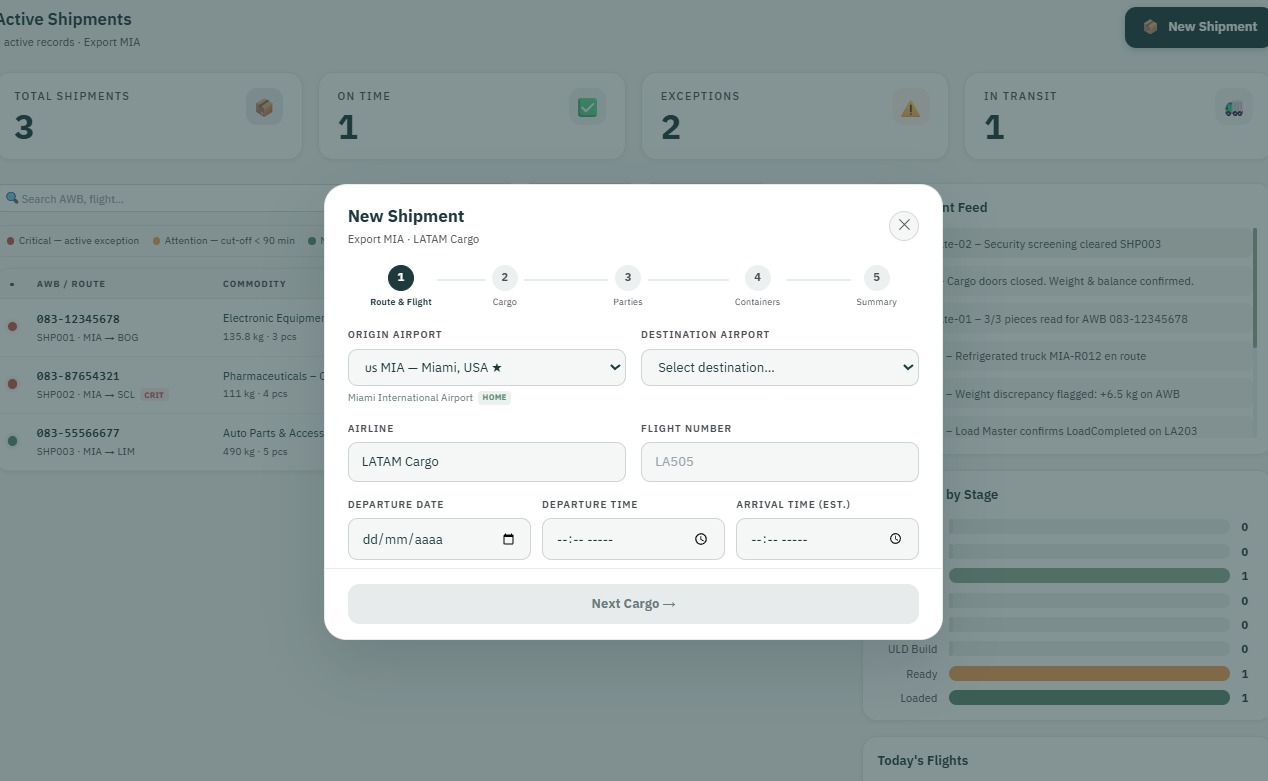Viewport: 1268px width, 781px height.
Task: Click the CRIT badge on SHP002
Action: [x=154, y=395]
